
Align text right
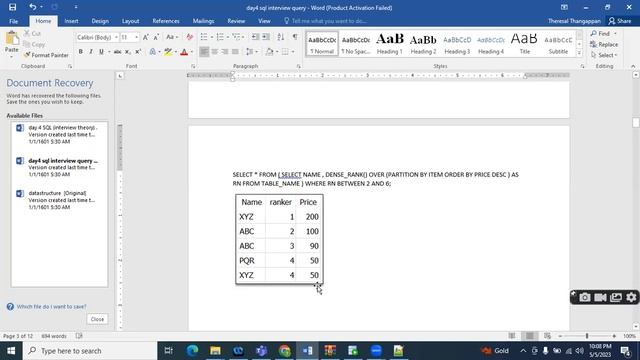(x=224, y=52)
